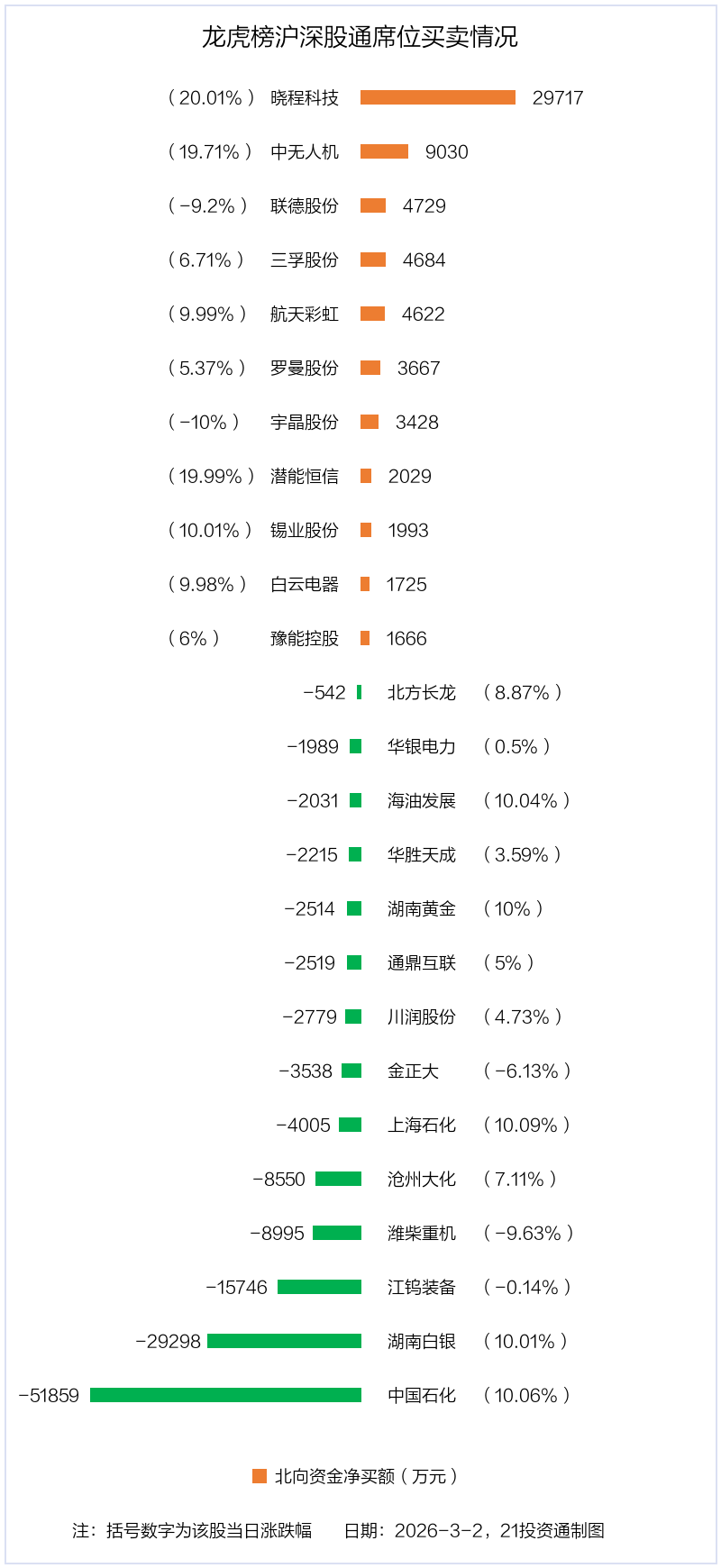Click the 沧州大化 stock name
The height and width of the screenshot is (1568, 721).
pyautogui.click(x=422, y=1179)
